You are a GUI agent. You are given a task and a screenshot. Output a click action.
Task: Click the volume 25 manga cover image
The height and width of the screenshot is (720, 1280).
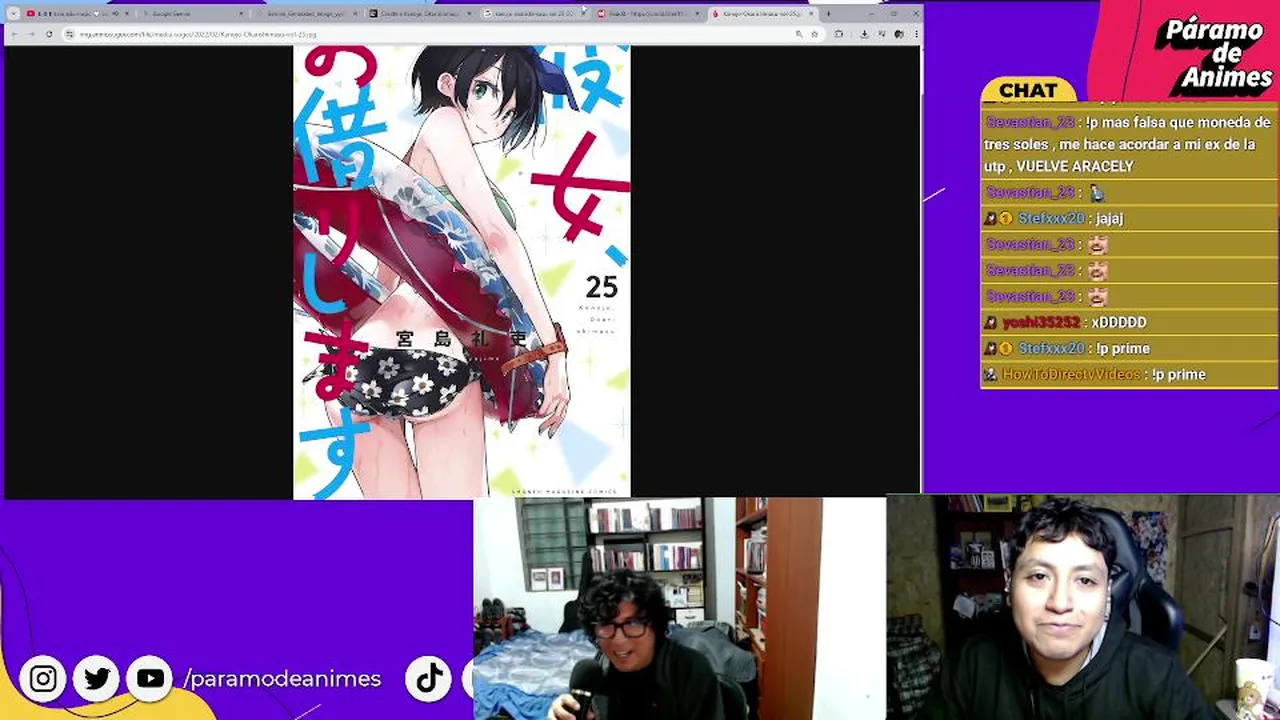tap(461, 272)
